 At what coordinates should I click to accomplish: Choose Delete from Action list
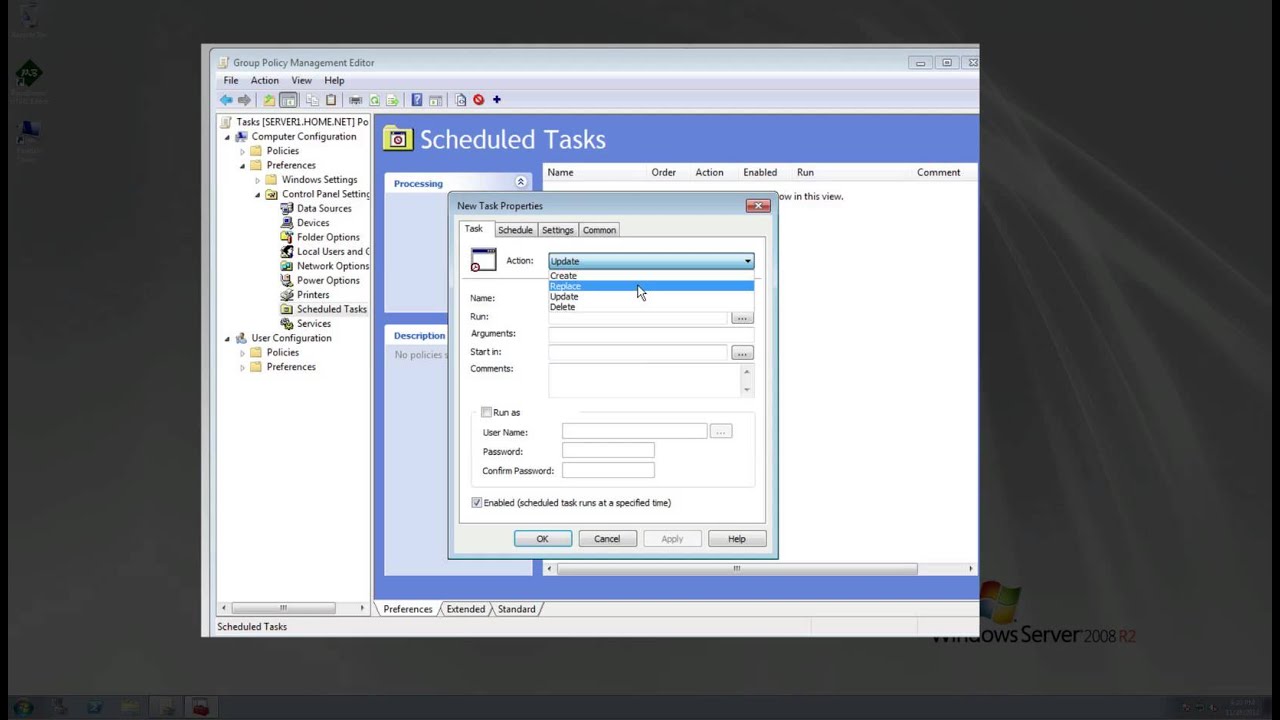[651, 307]
